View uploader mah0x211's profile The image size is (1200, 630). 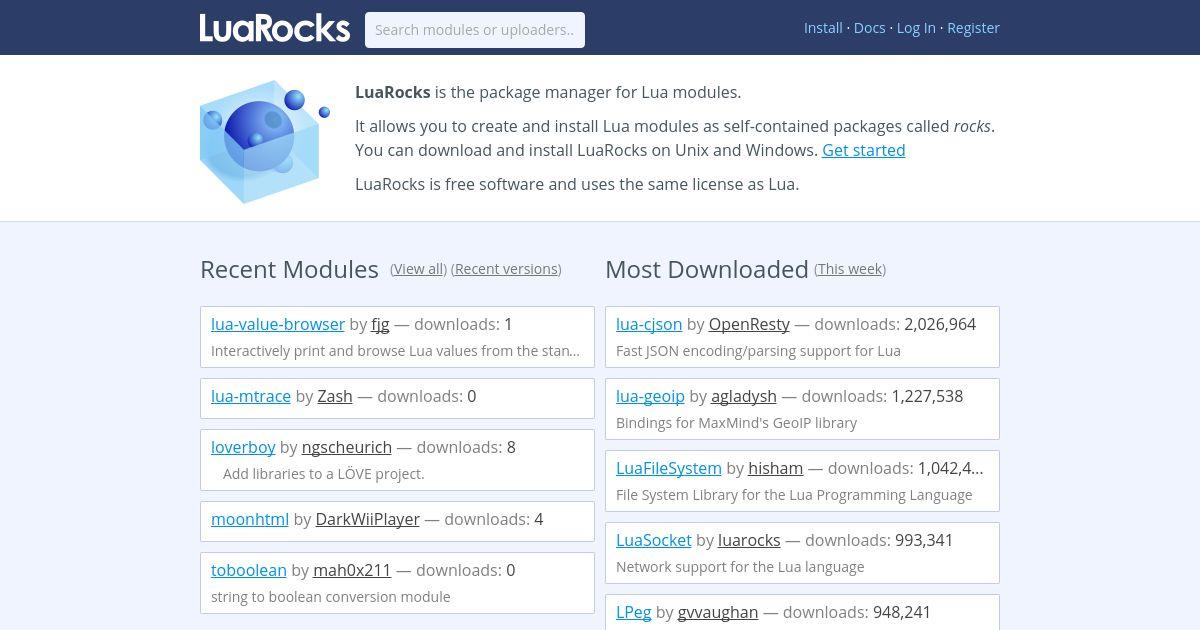pos(352,570)
